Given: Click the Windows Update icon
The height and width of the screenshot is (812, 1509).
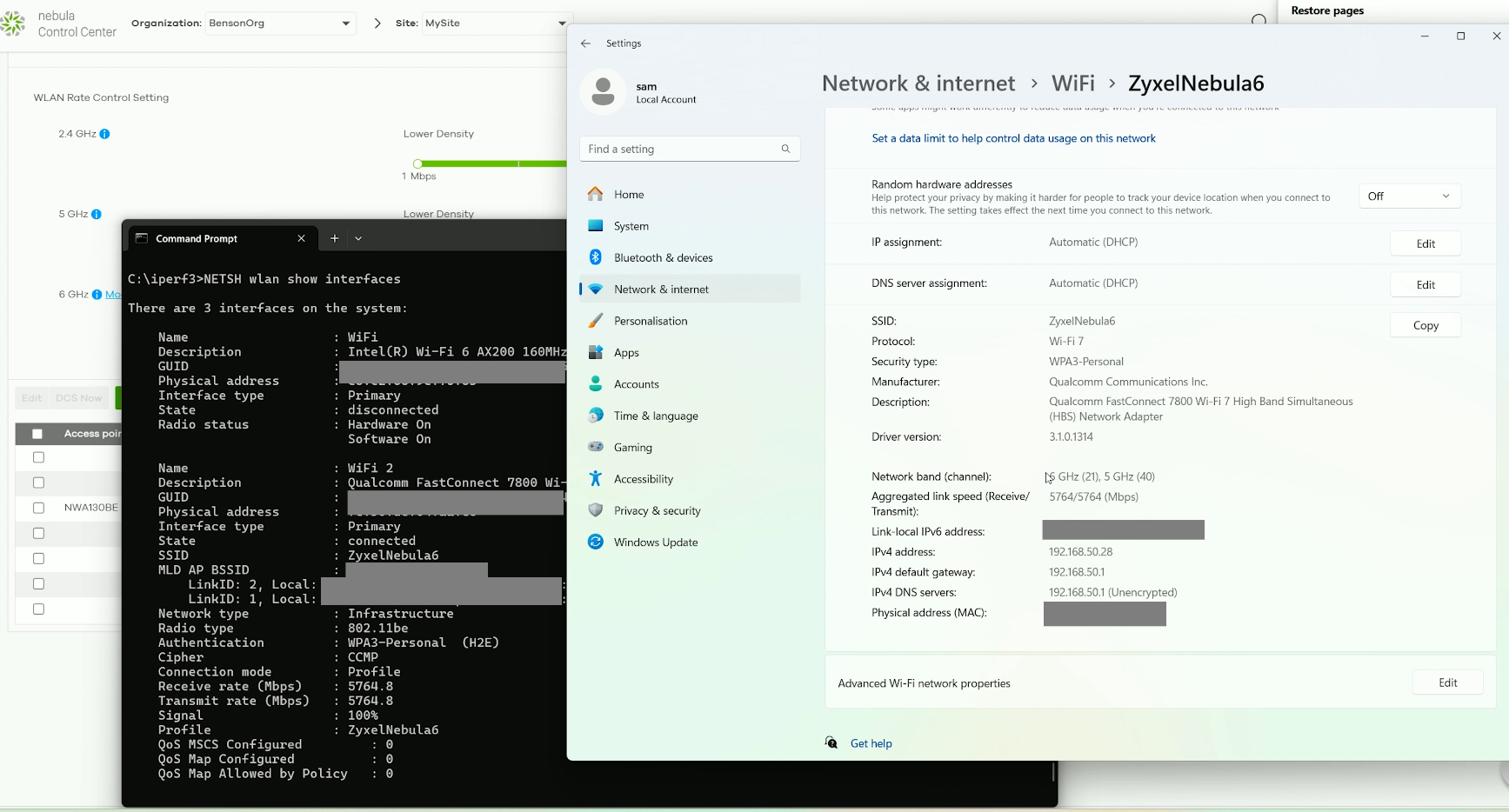Looking at the screenshot, I should click(595, 542).
